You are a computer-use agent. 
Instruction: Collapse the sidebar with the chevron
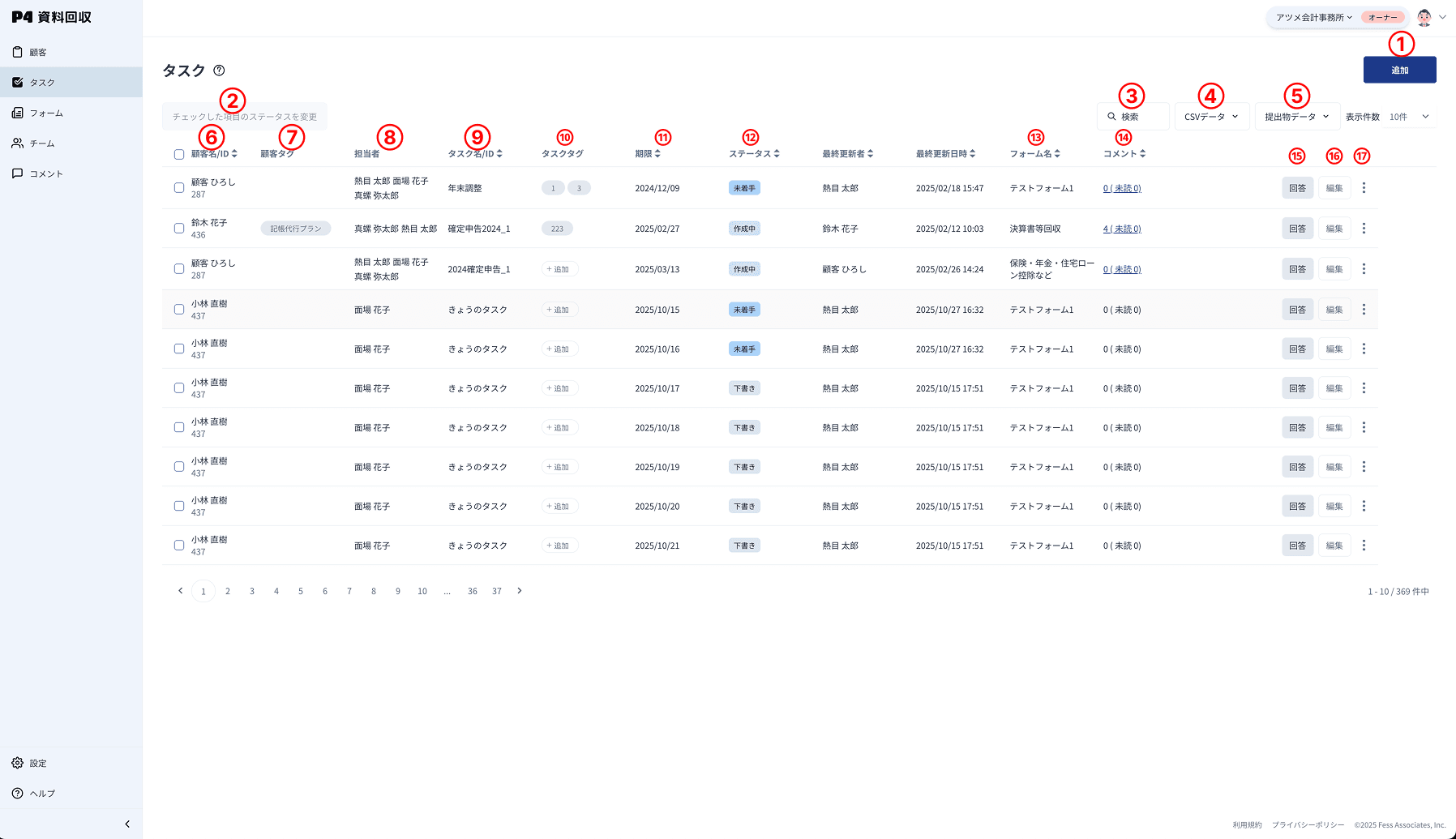click(x=127, y=824)
